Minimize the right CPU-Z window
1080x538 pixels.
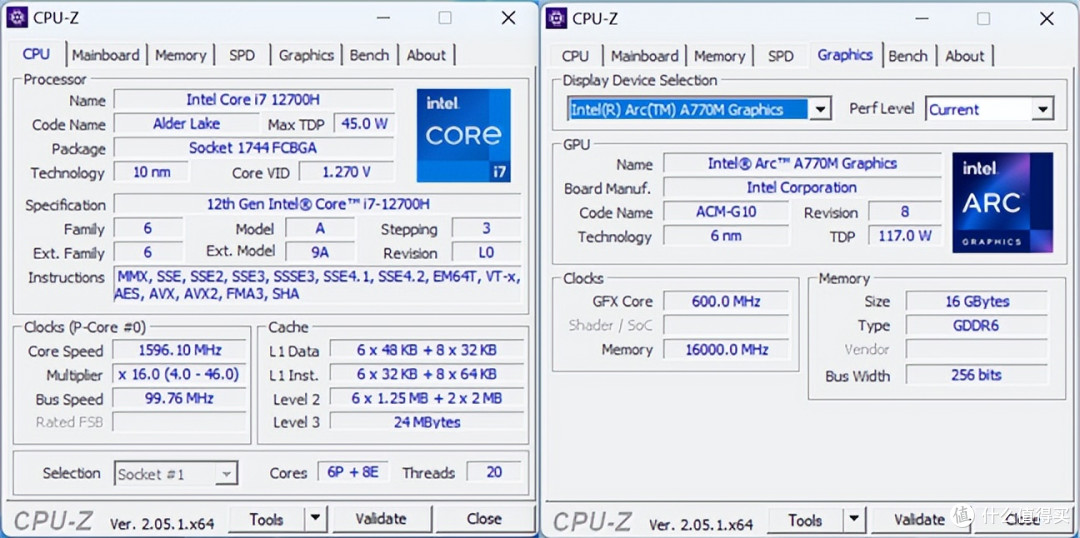920,19
